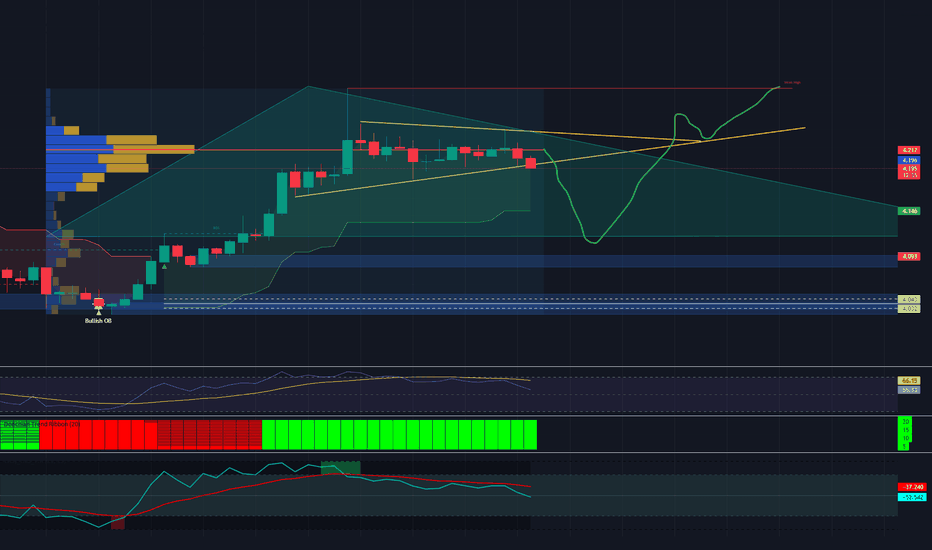Click the red -37.240 oscillator value
Screen dimensions: 932x550
911,487
